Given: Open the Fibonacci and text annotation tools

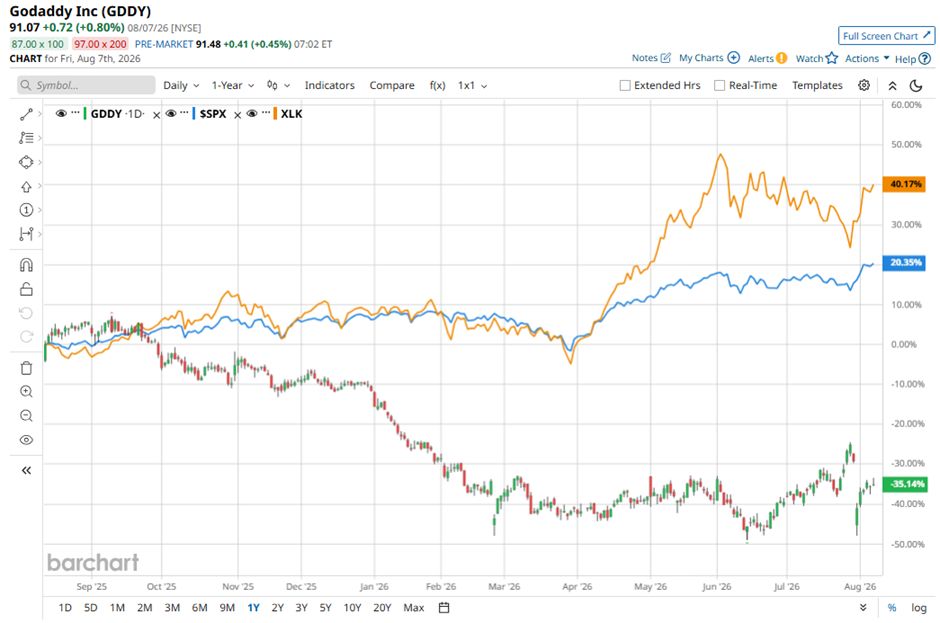Looking at the screenshot, I should [x=26, y=138].
